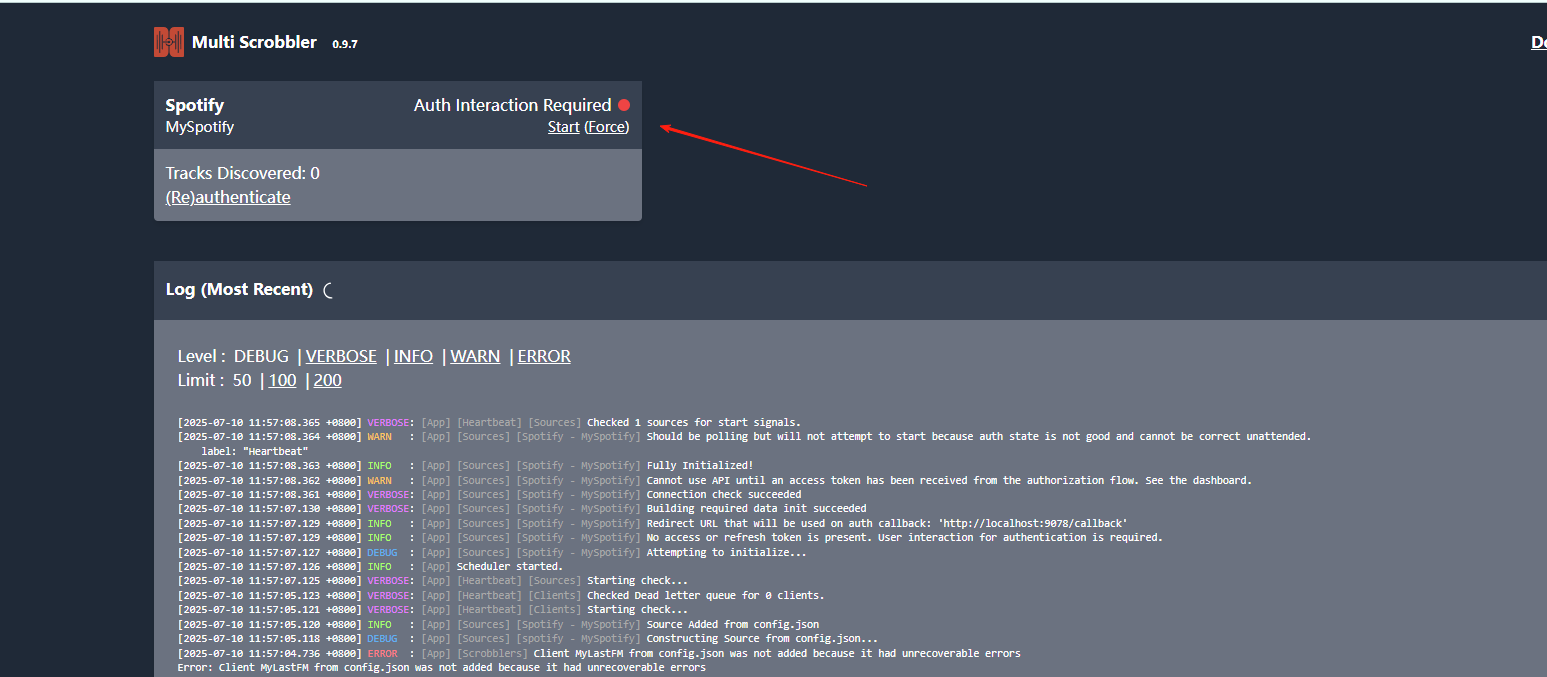Open the (Re)authenticate link for Spotify
1547x677 pixels.
(228, 197)
